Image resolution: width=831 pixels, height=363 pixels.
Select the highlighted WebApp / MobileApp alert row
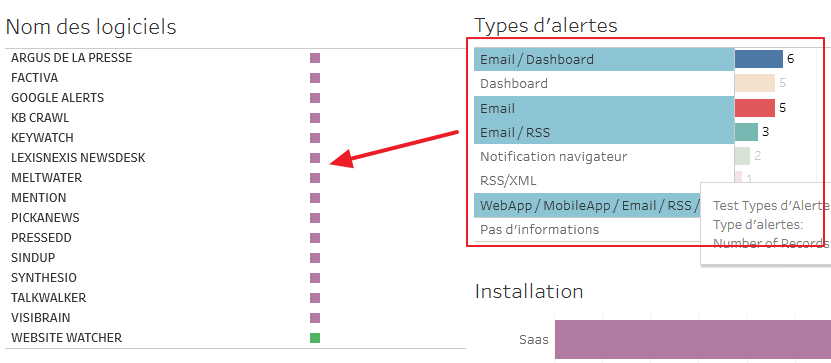[x=587, y=206]
